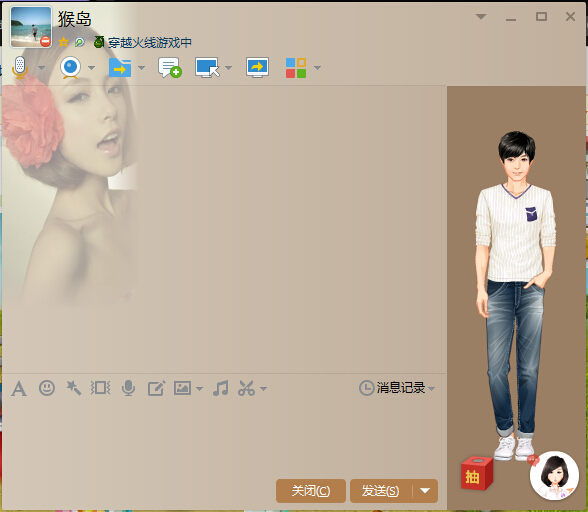Open the music sharing note icon
Viewport: 588px width, 512px height.
point(220,388)
